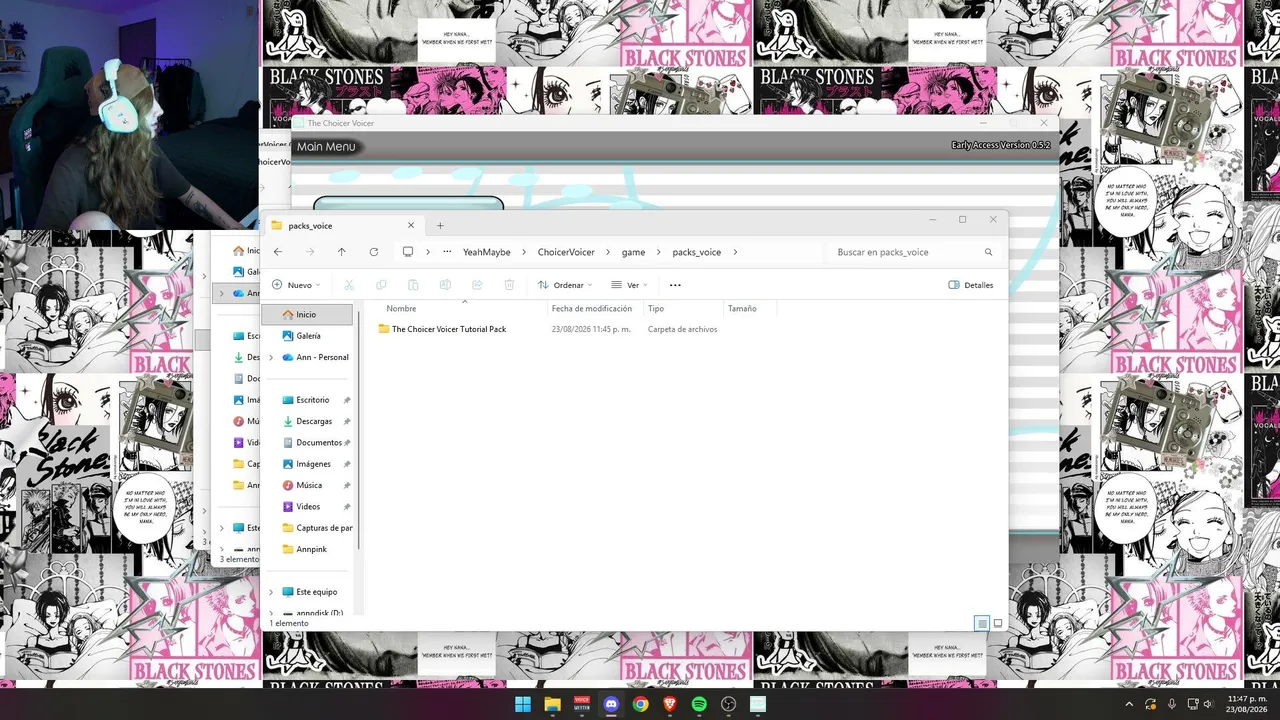
Task: Open the Nuevo dropdown menu
Action: (x=298, y=285)
